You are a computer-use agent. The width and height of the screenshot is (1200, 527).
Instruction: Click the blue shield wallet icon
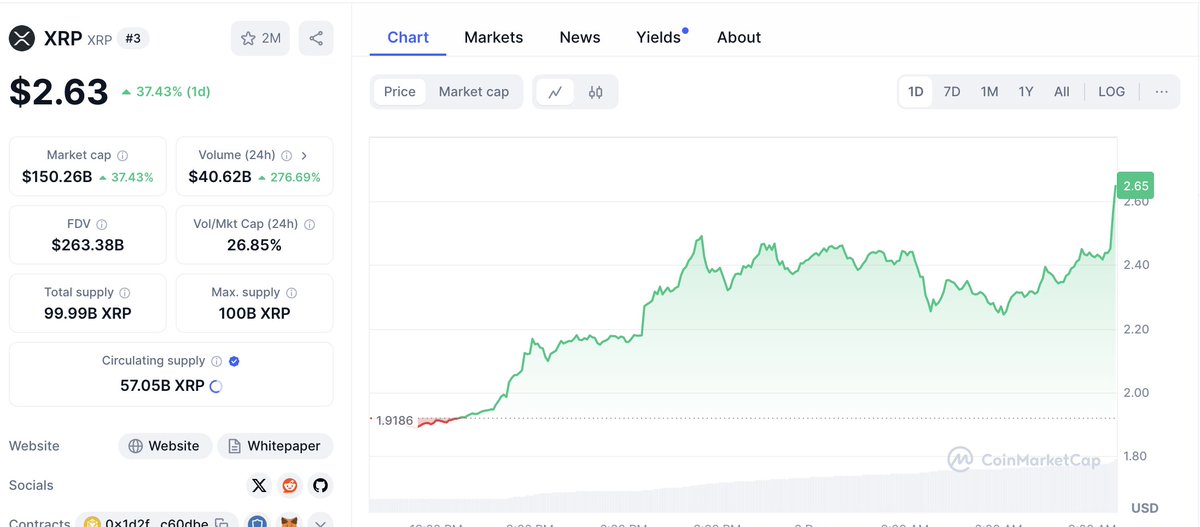click(x=257, y=521)
